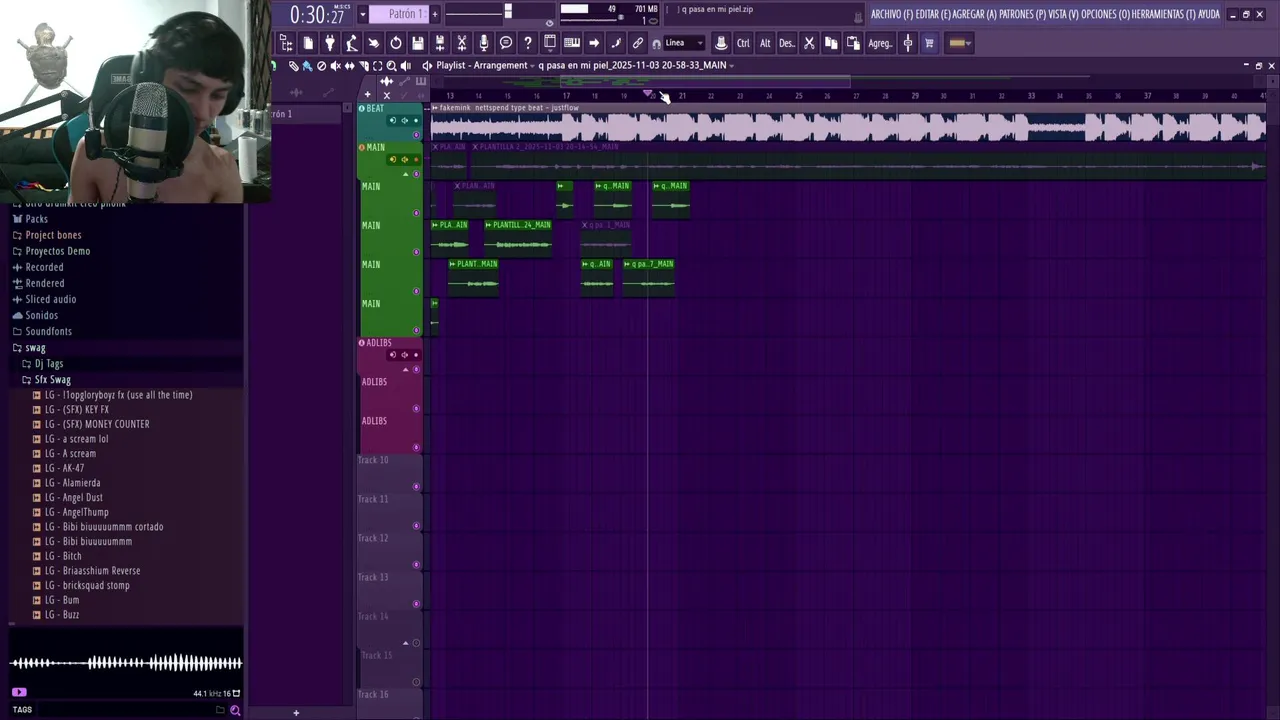Viewport: 1280px width, 720px height.
Task: Open the browser search magnifier icon
Action: click(235, 710)
